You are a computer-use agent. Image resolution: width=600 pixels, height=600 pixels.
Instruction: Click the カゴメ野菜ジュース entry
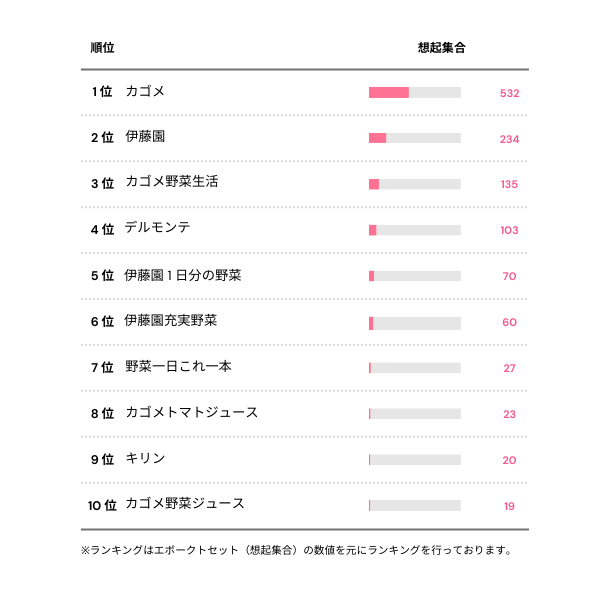(184, 504)
